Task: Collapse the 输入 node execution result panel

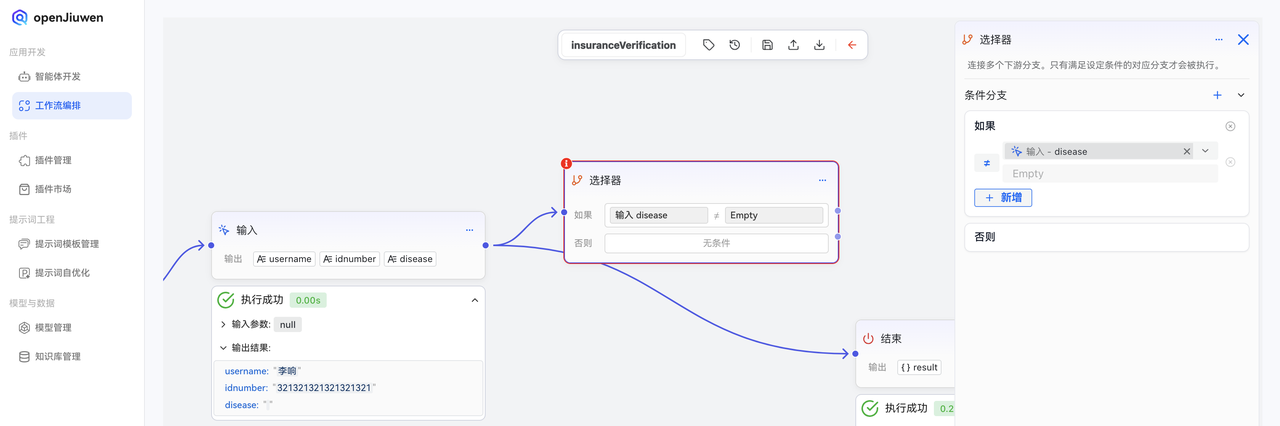Action: tap(475, 300)
